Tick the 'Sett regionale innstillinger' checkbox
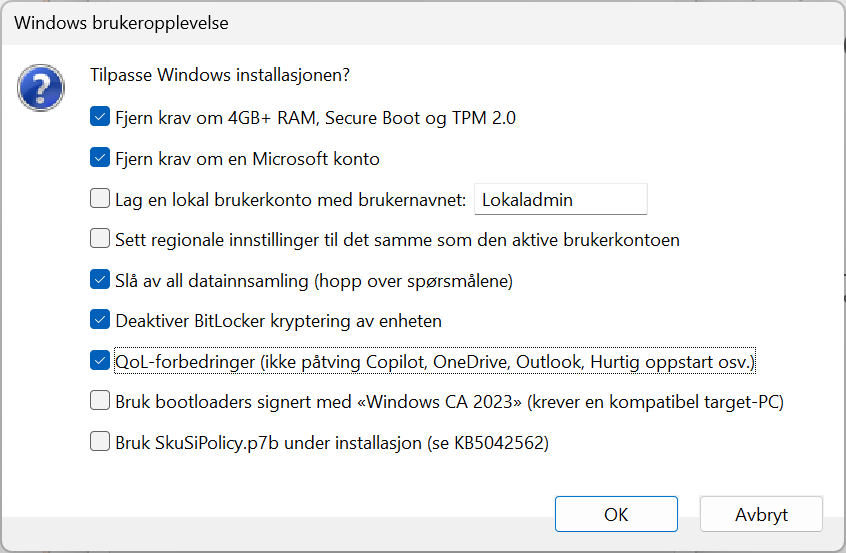The height and width of the screenshot is (553, 846). [100, 238]
